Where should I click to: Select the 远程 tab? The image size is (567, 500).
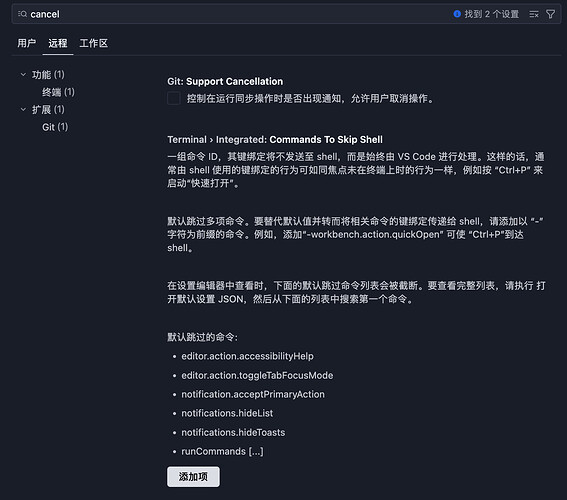pyautogui.click(x=58, y=43)
